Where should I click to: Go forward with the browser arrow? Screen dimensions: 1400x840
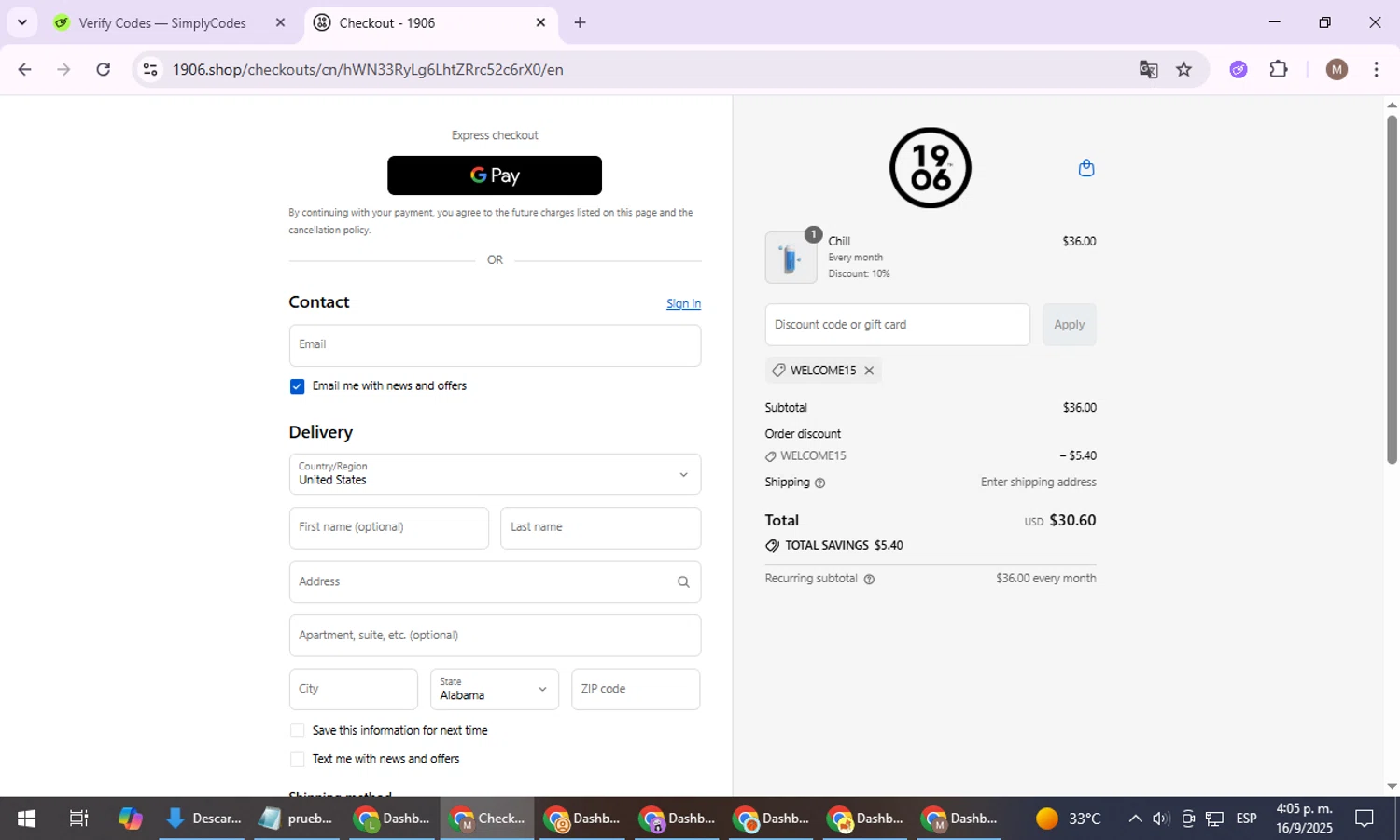tap(63, 69)
